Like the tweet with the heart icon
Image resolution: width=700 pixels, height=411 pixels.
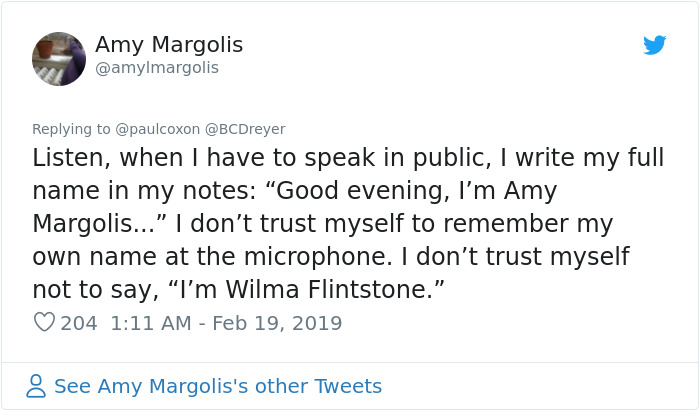point(44,323)
